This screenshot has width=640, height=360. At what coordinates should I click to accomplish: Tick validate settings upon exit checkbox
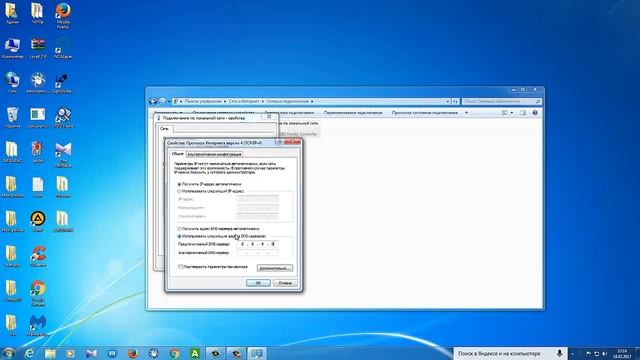(x=180, y=267)
